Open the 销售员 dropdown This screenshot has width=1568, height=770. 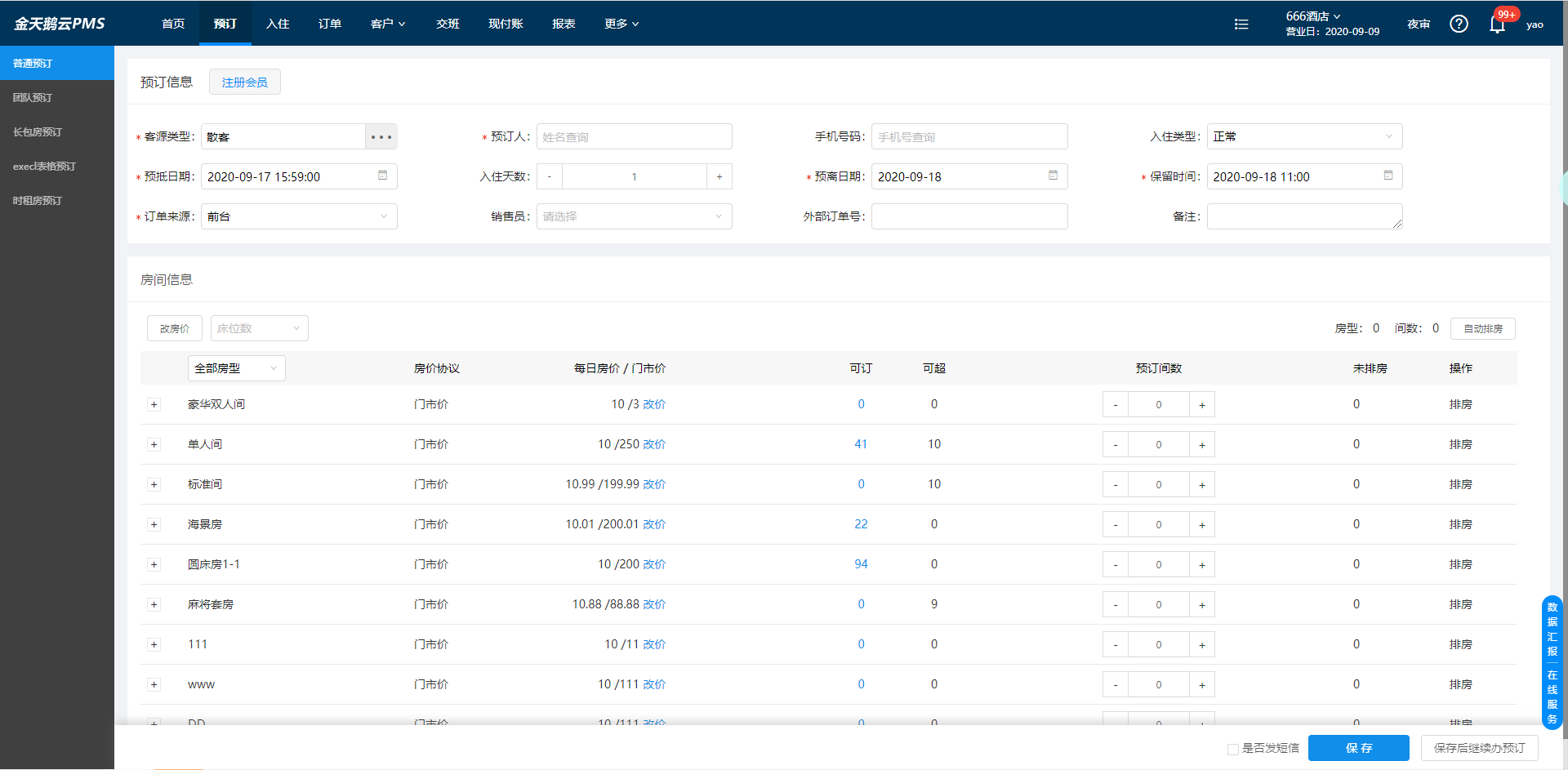coord(634,216)
